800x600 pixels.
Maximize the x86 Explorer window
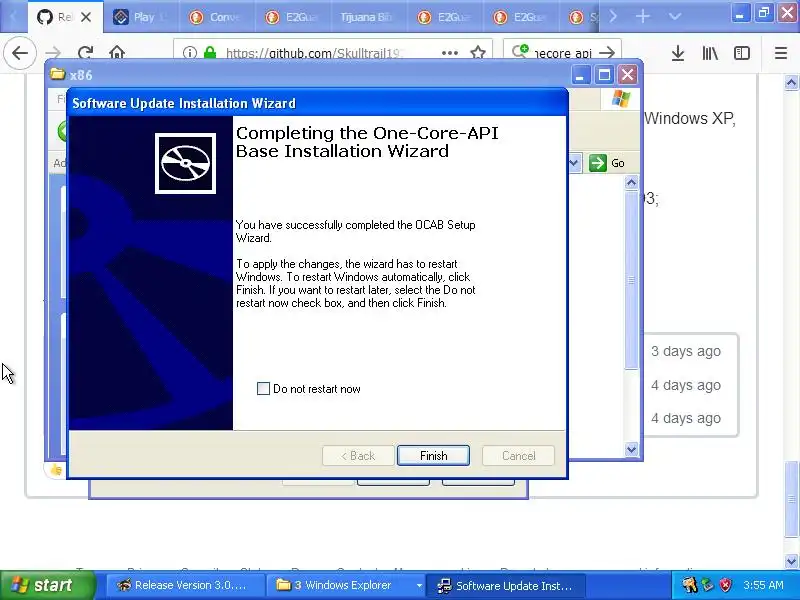coord(604,75)
